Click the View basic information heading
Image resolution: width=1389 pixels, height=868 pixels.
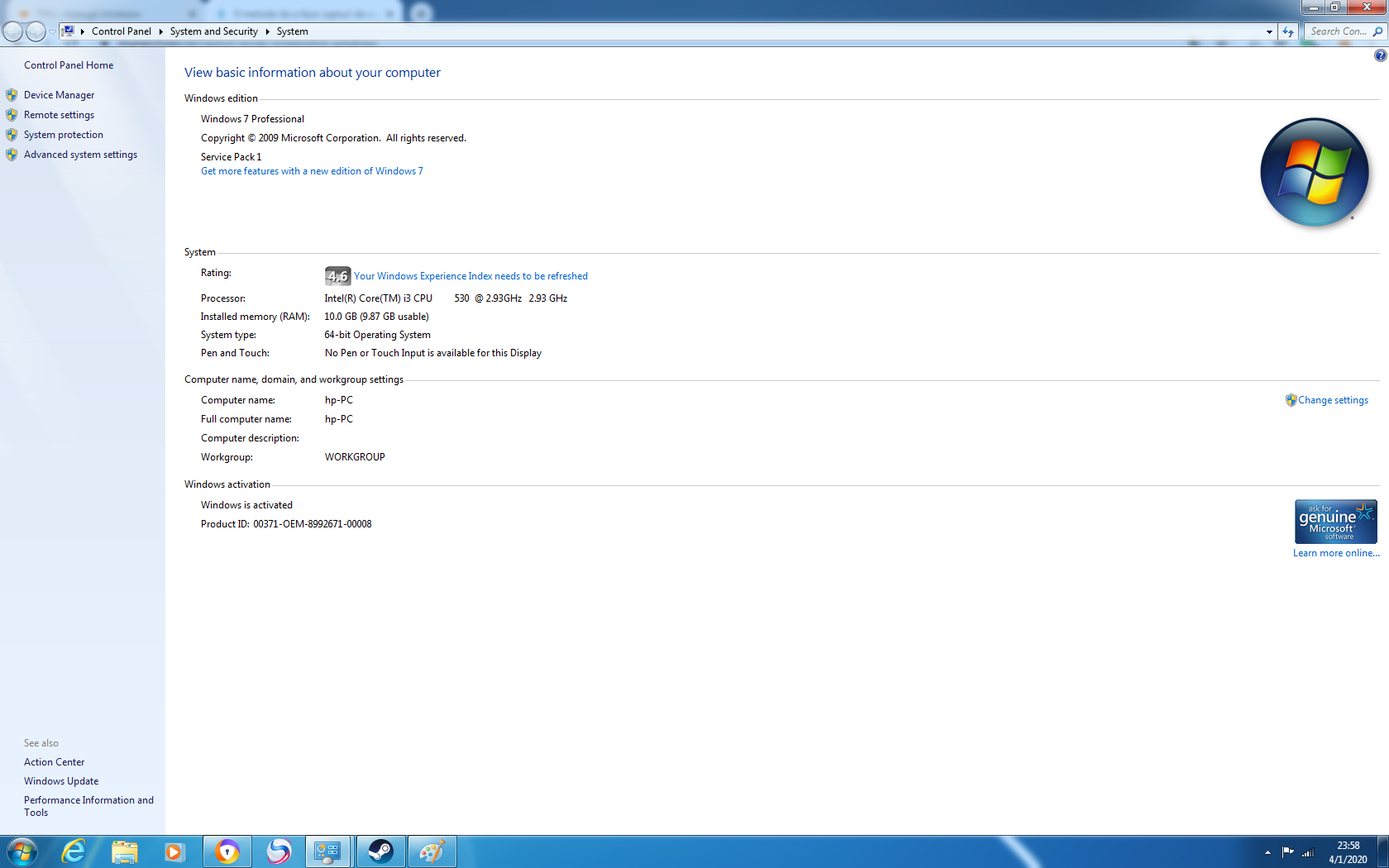(313, 73)
